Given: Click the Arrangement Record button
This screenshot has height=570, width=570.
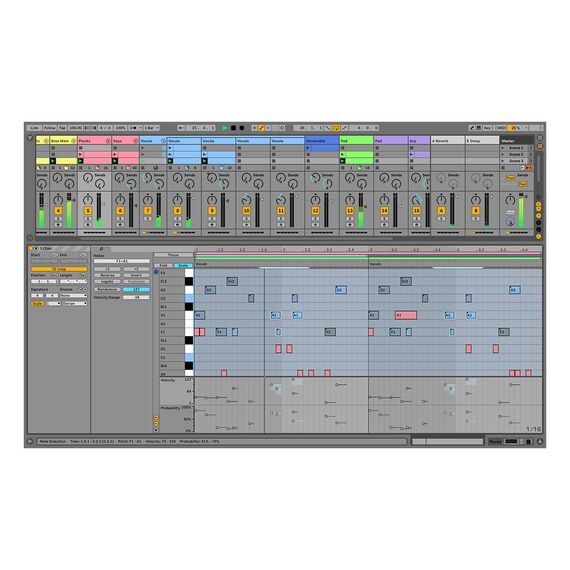Looking at the screenshot, I should (x=242, y=128).
